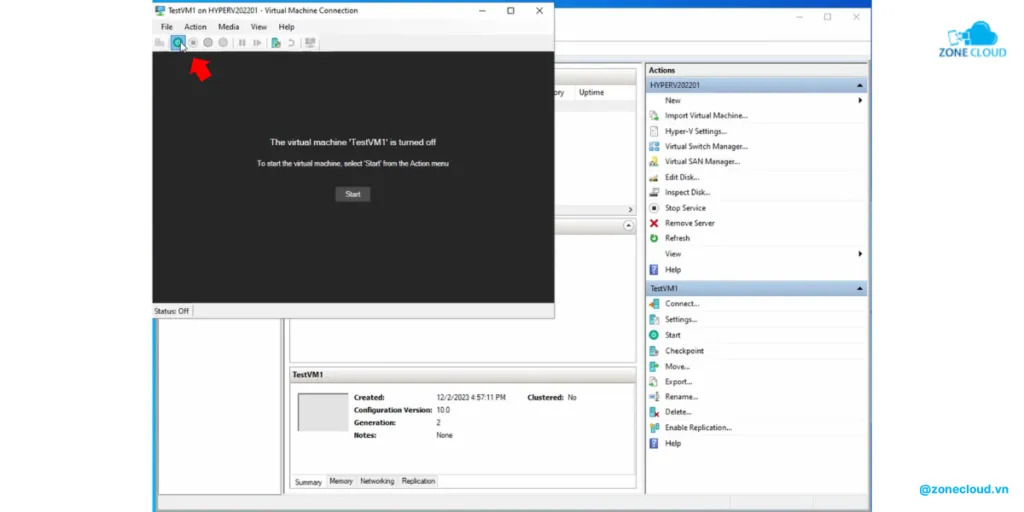Click the TestVM1 Settings icon

pos(654,319)
